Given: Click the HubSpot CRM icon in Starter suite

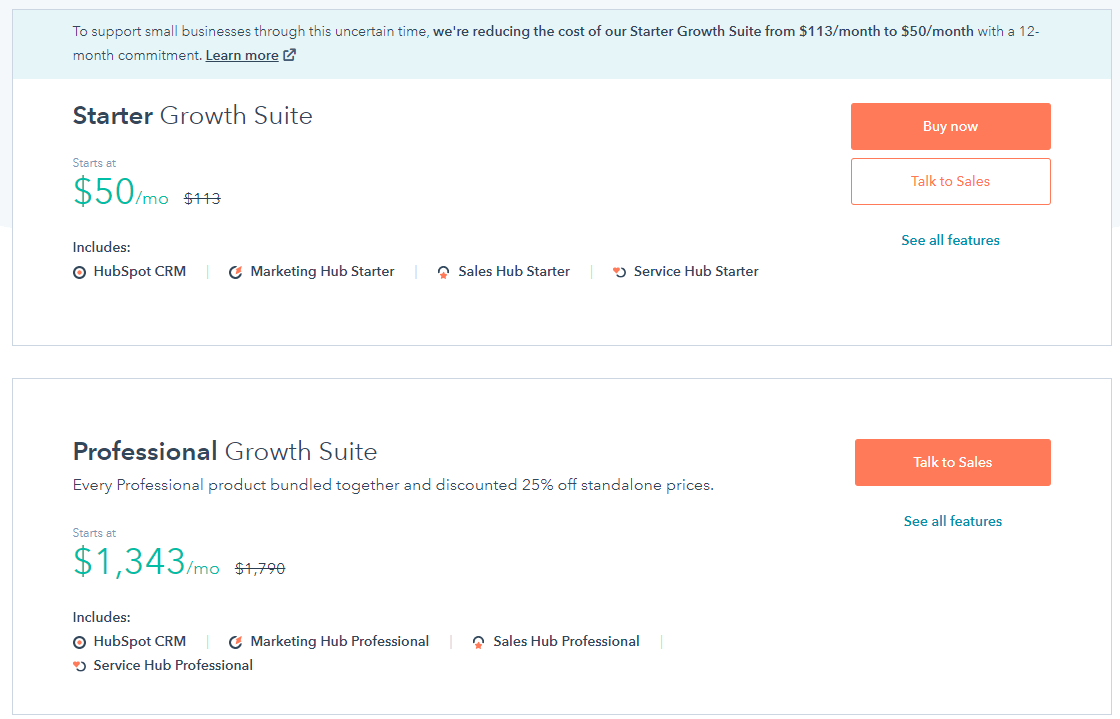Looking at the screenshot, I should [x=80, y=272].
